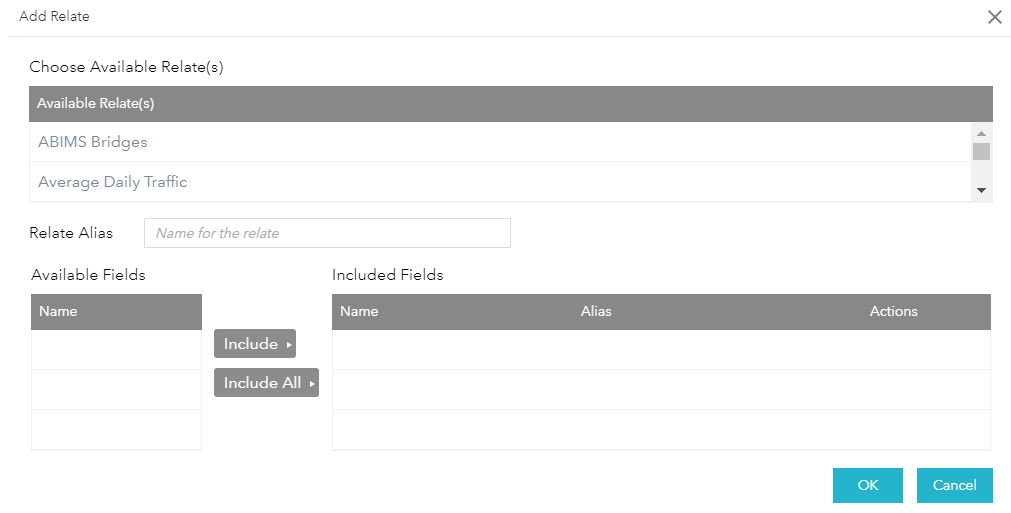Cancel the Add Relate dialog
The image size is (1011, 513).
tap(954, 485)
